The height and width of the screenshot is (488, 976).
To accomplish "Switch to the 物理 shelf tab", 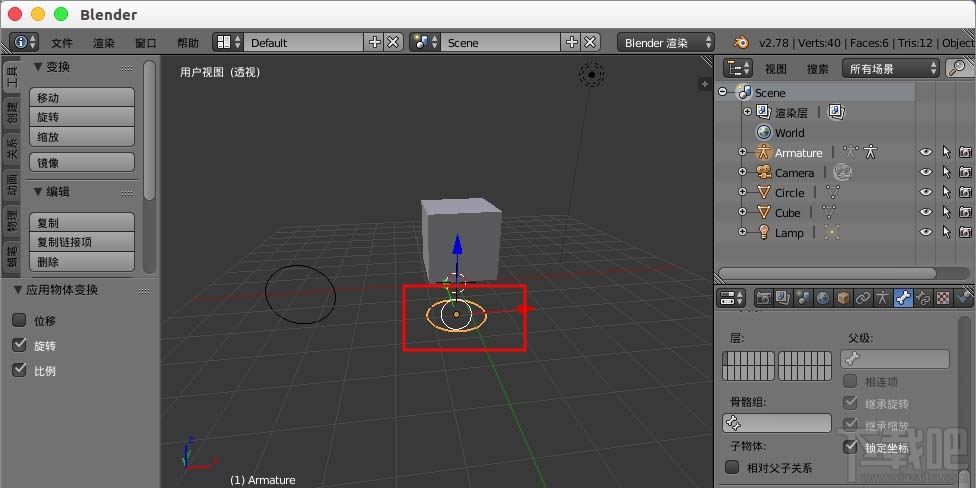I will 12,221.
